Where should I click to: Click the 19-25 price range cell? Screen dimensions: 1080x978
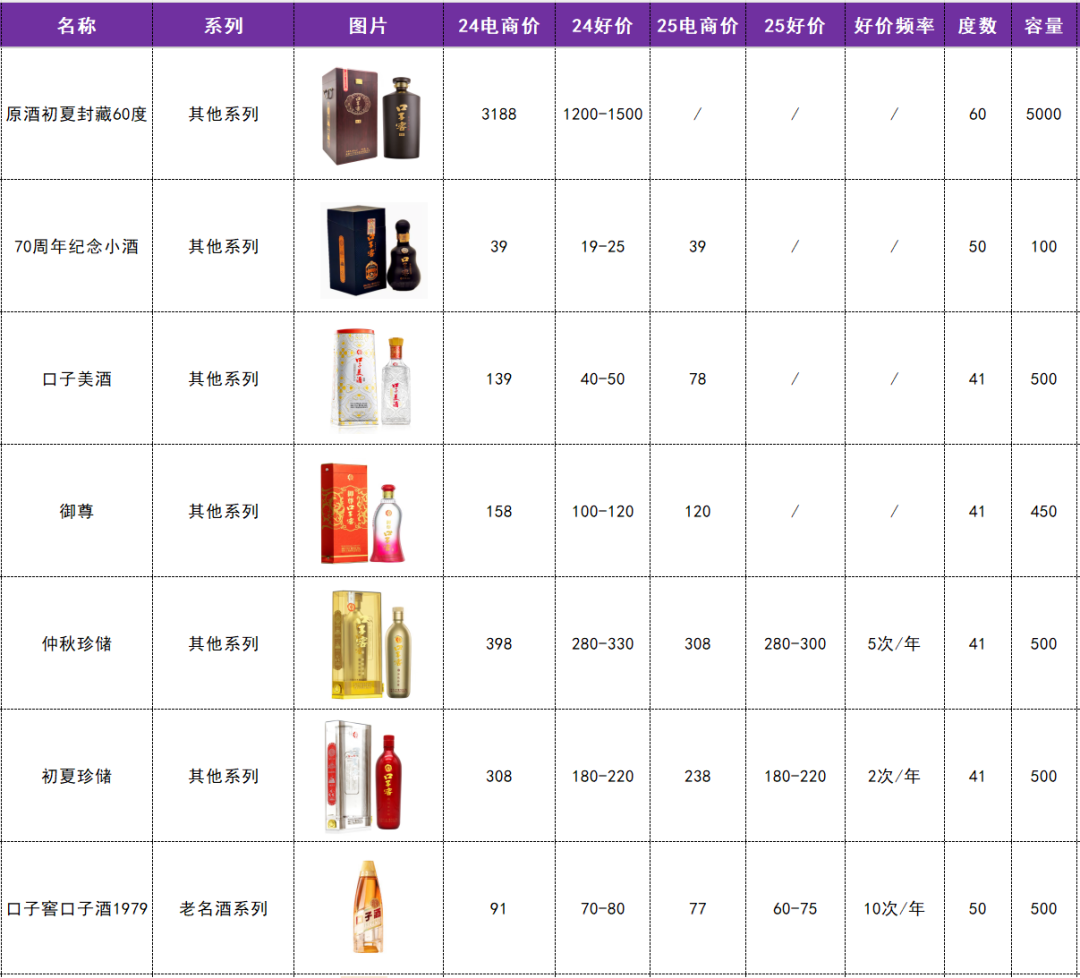point(603,246)
